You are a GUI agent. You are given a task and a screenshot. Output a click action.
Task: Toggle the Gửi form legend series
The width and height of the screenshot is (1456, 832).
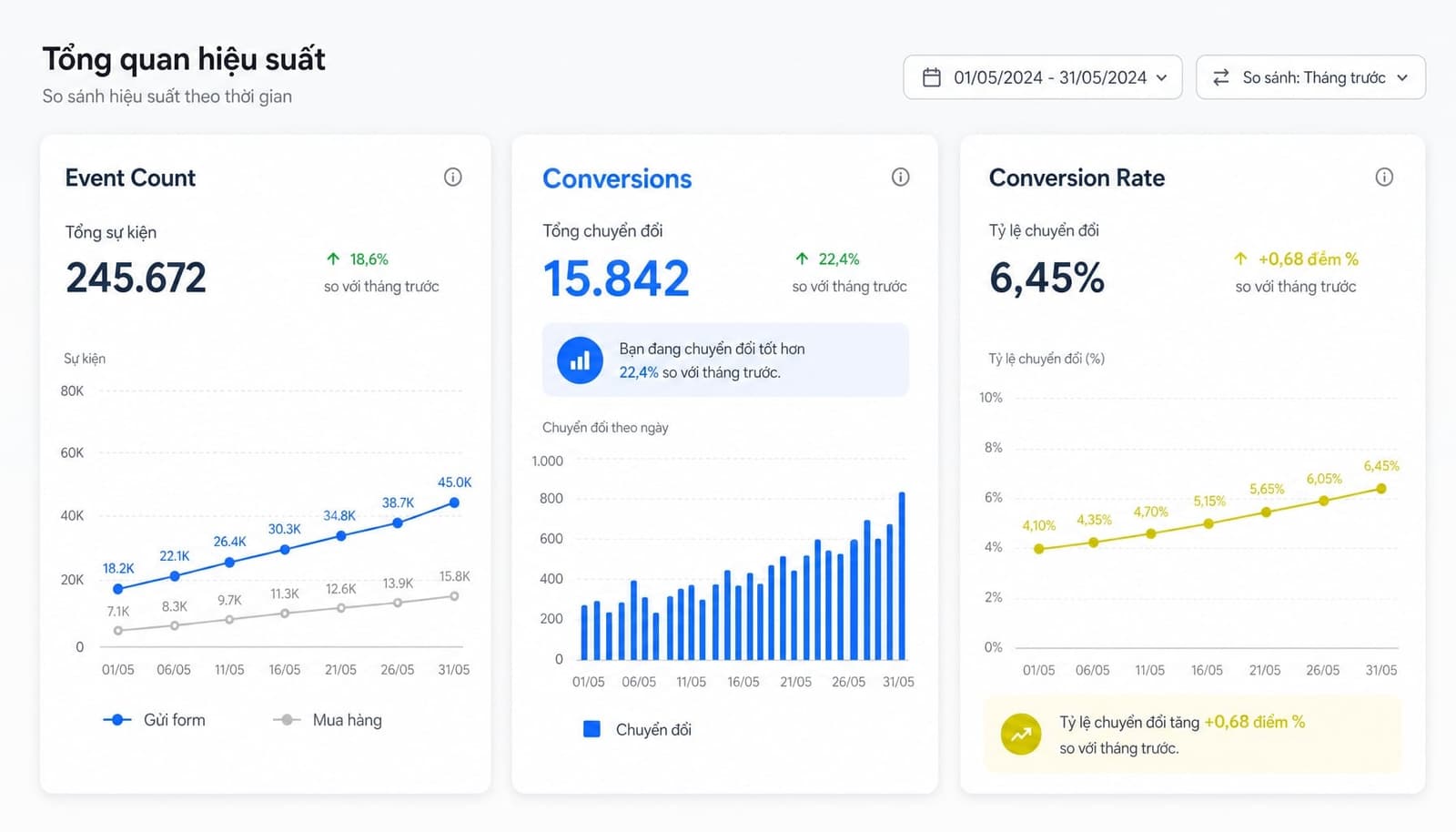click(x=154, y=720)
